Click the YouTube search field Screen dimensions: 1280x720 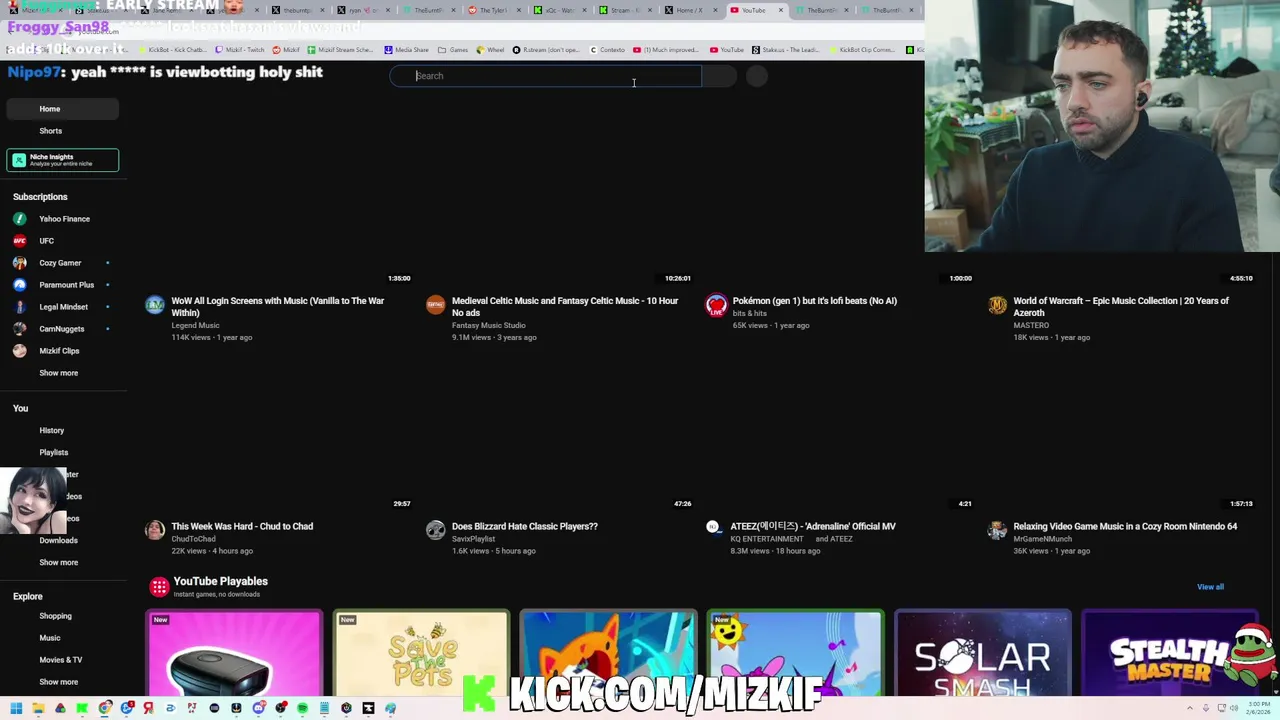[x=546, y=76]
